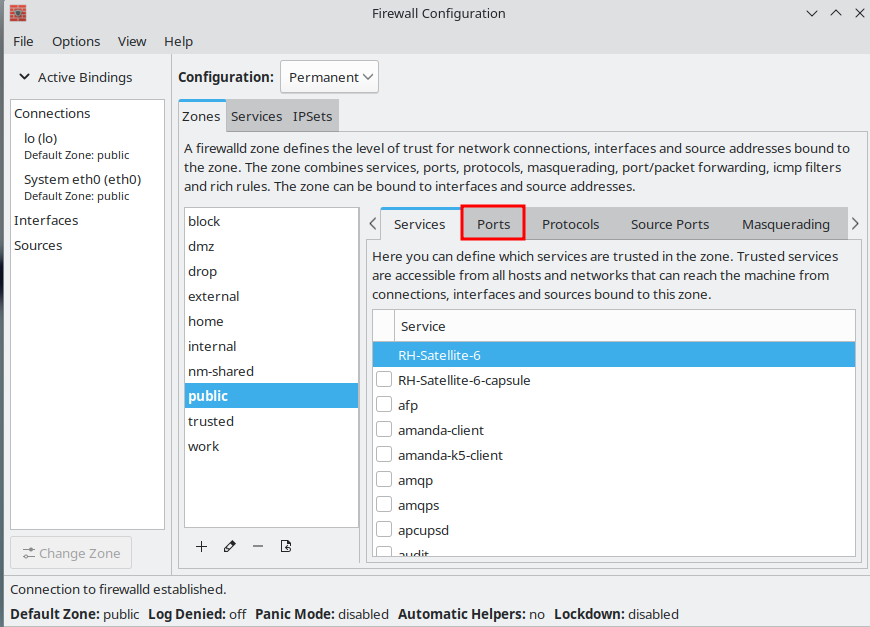Image resolution: width=870 pixels, height=627 pixels.
Task: Check the amanda-client service
Action: click(383, 430)
